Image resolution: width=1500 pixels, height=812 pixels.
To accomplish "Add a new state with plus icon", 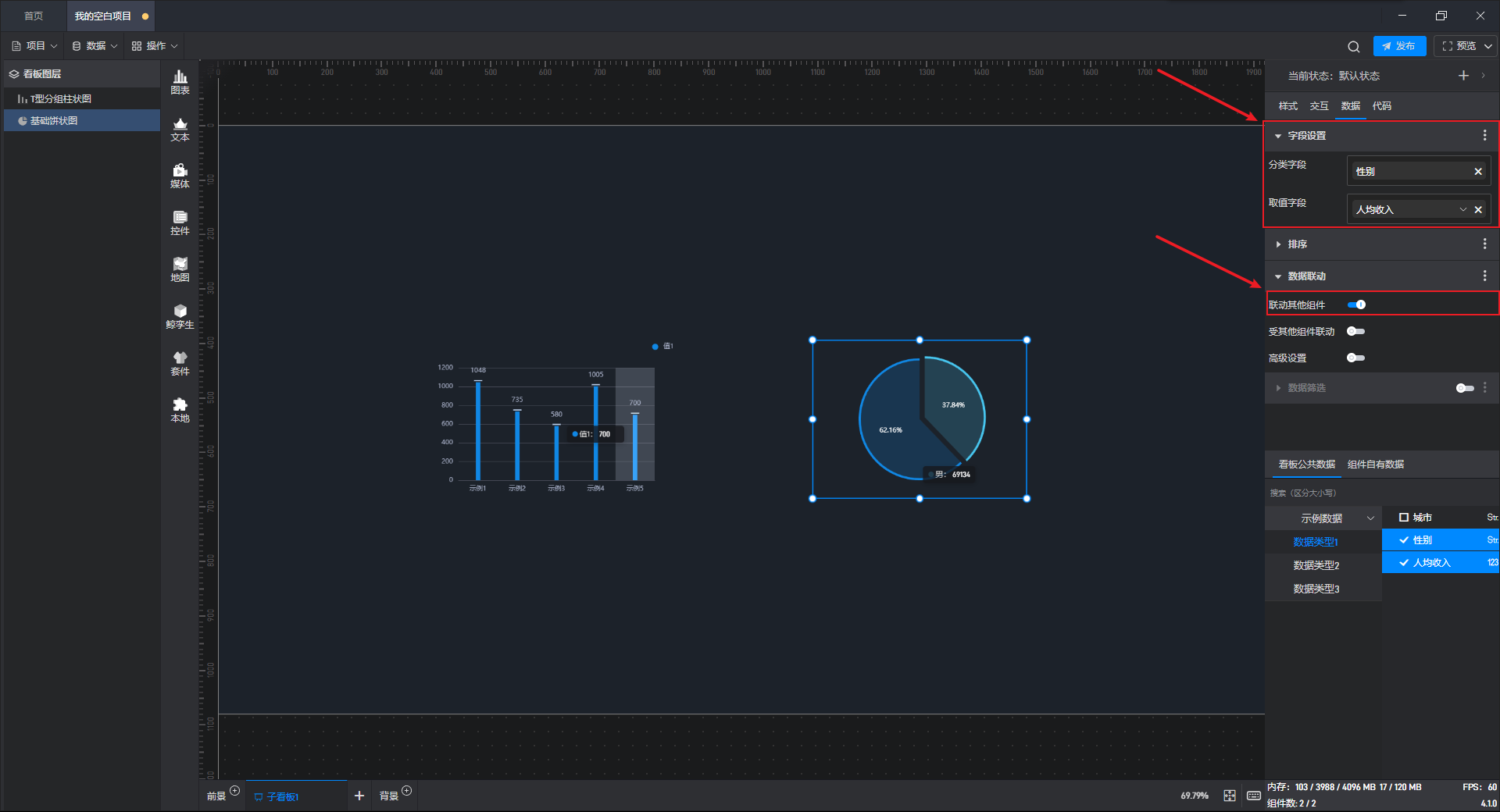I will pyautogui.click(x=1463, y=75).
